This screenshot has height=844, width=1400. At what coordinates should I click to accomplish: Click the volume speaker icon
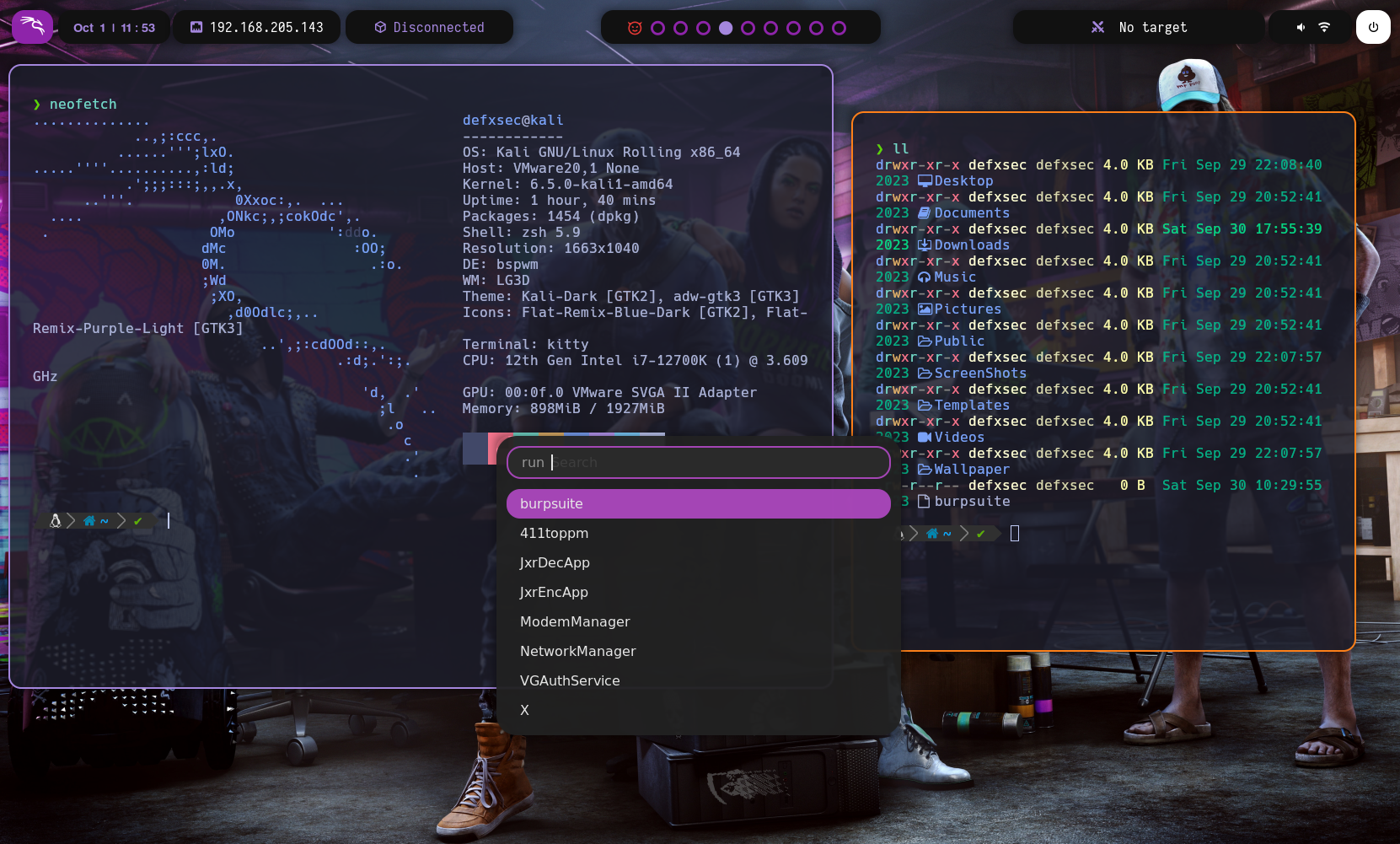coord(1301,27)
